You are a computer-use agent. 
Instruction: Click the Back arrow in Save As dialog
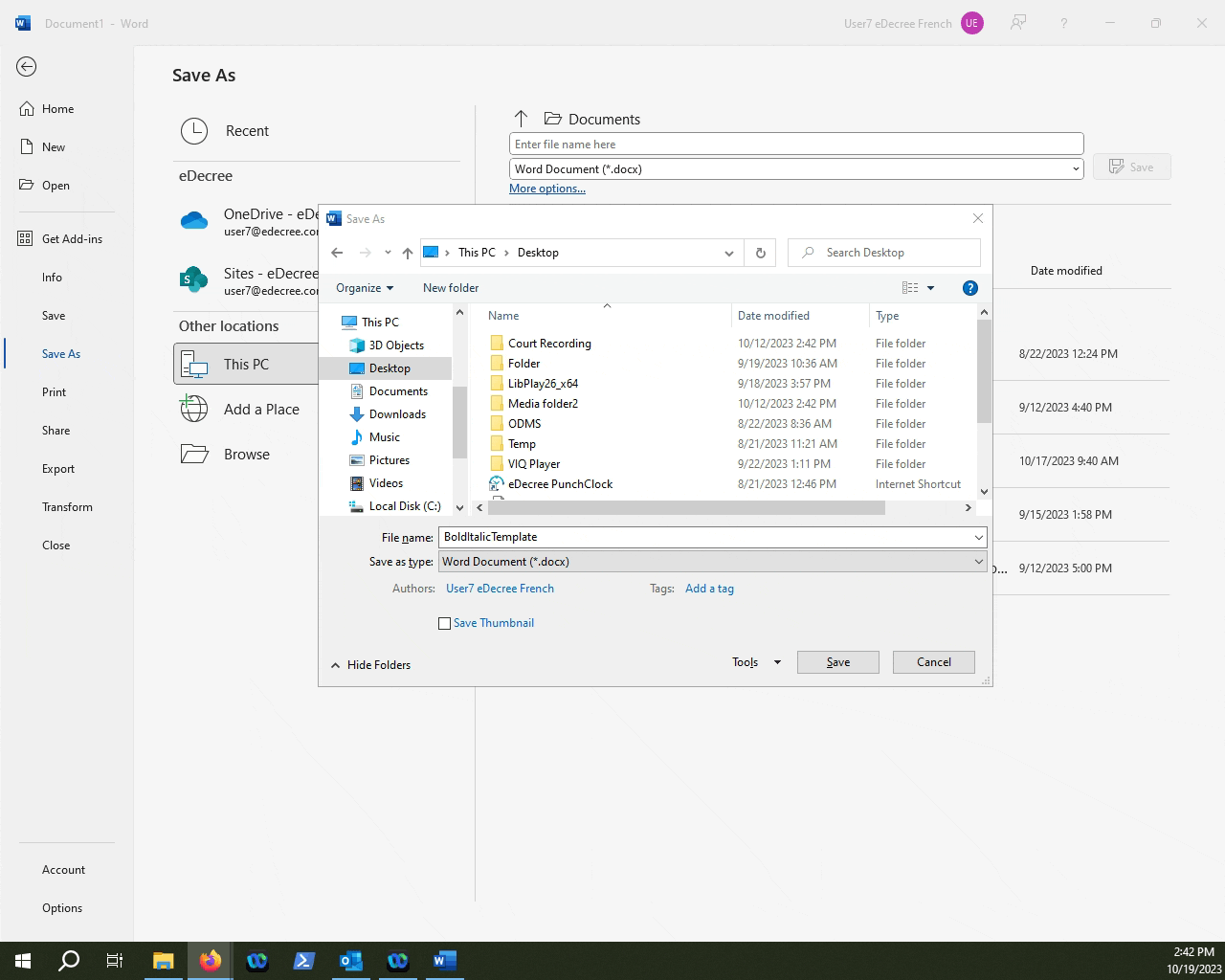[x=337, y=253]
